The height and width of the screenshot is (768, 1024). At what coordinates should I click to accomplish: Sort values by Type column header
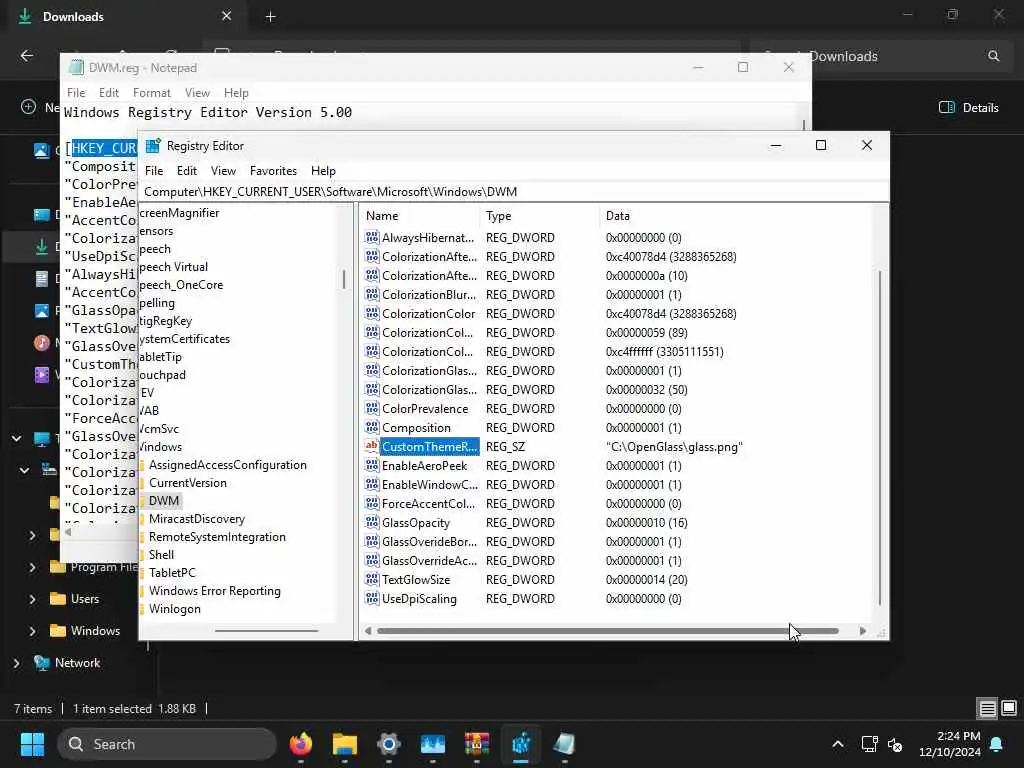[540, 216]
